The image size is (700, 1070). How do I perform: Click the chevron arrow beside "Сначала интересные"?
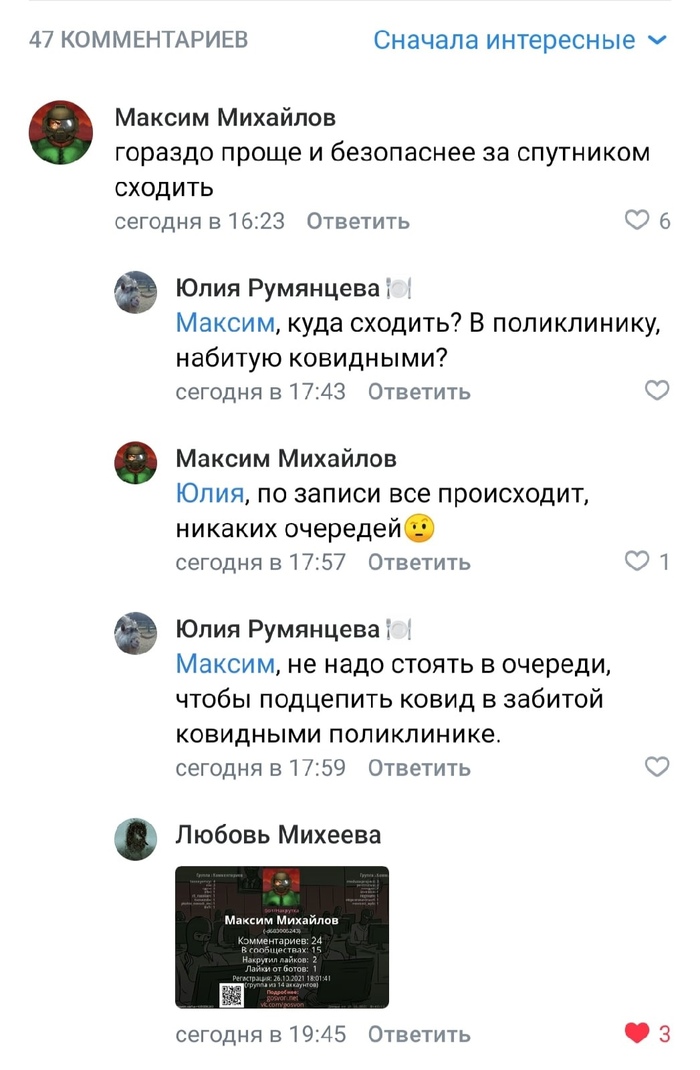tap(657, 40)
